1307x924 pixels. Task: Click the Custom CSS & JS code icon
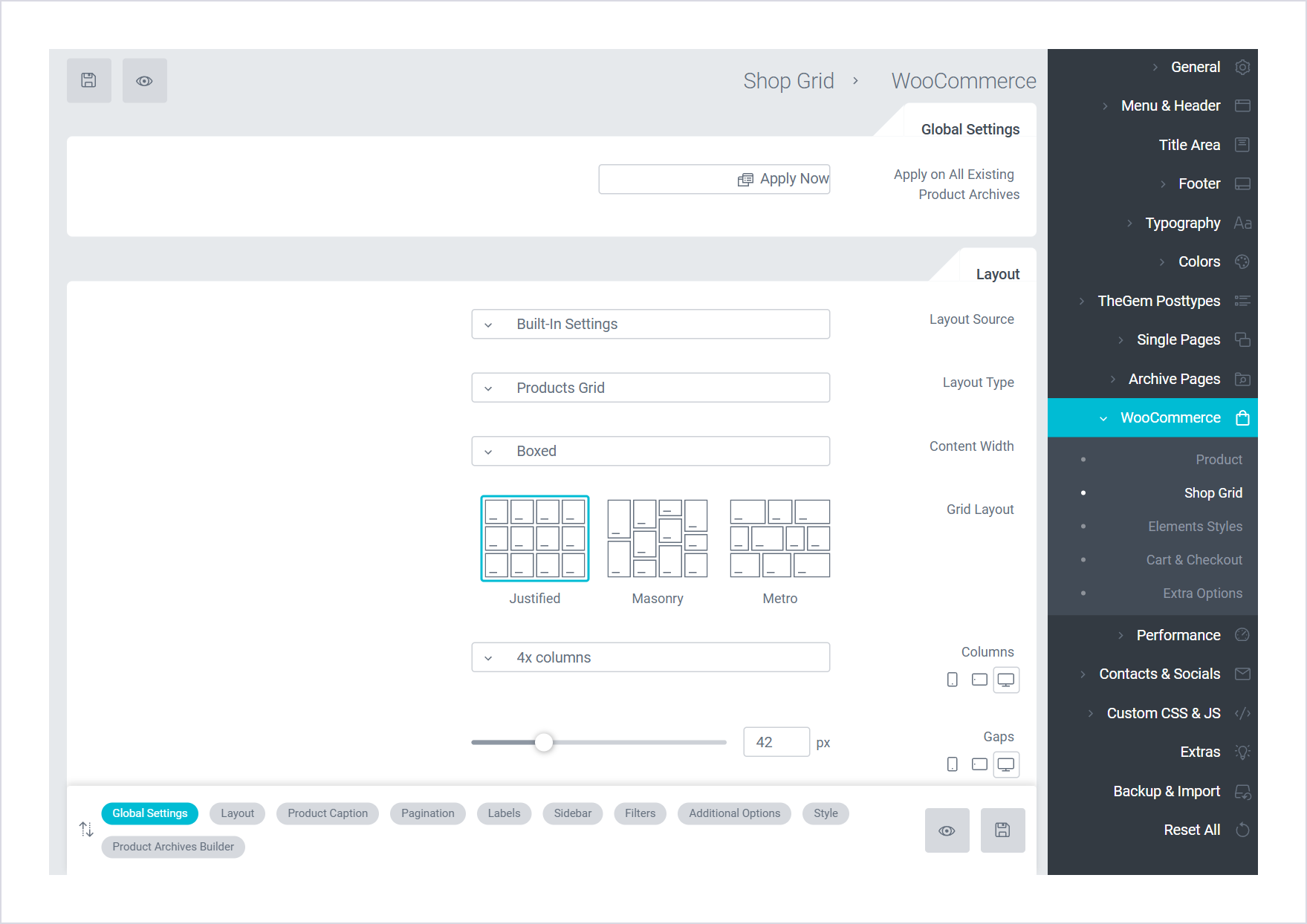[1242, 713]
